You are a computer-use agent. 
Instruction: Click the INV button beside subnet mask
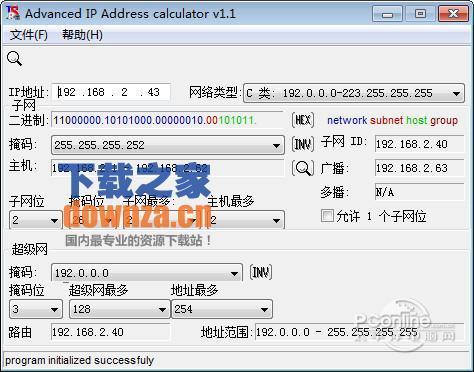pos(303,144)
